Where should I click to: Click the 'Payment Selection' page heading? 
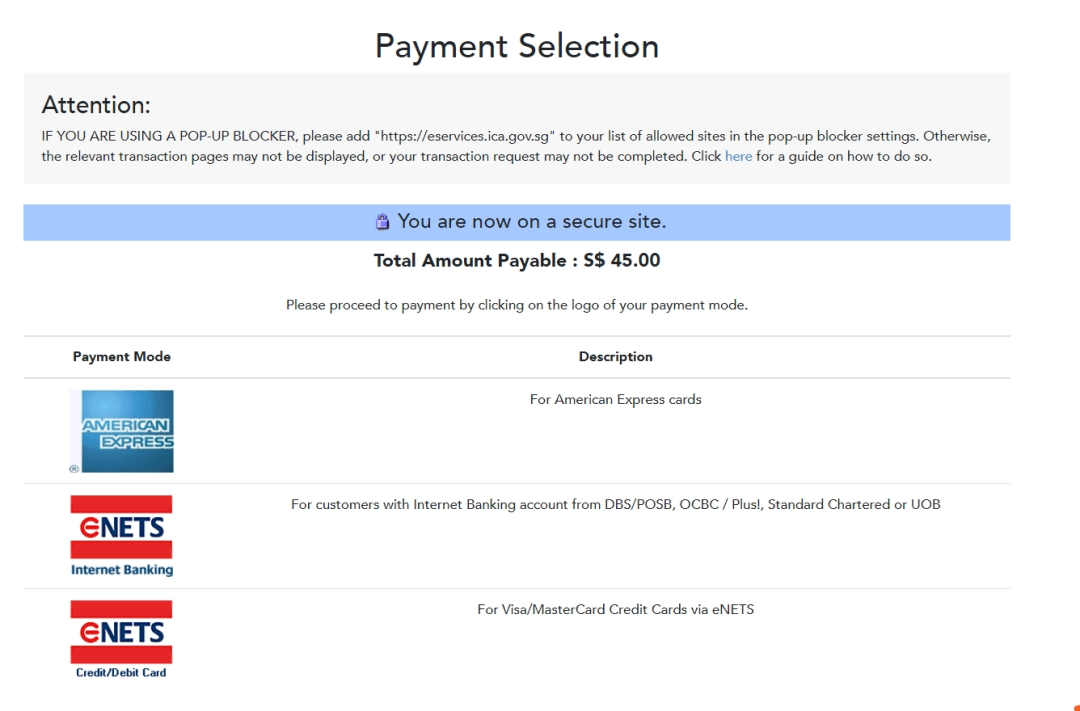tap(517, 46)
